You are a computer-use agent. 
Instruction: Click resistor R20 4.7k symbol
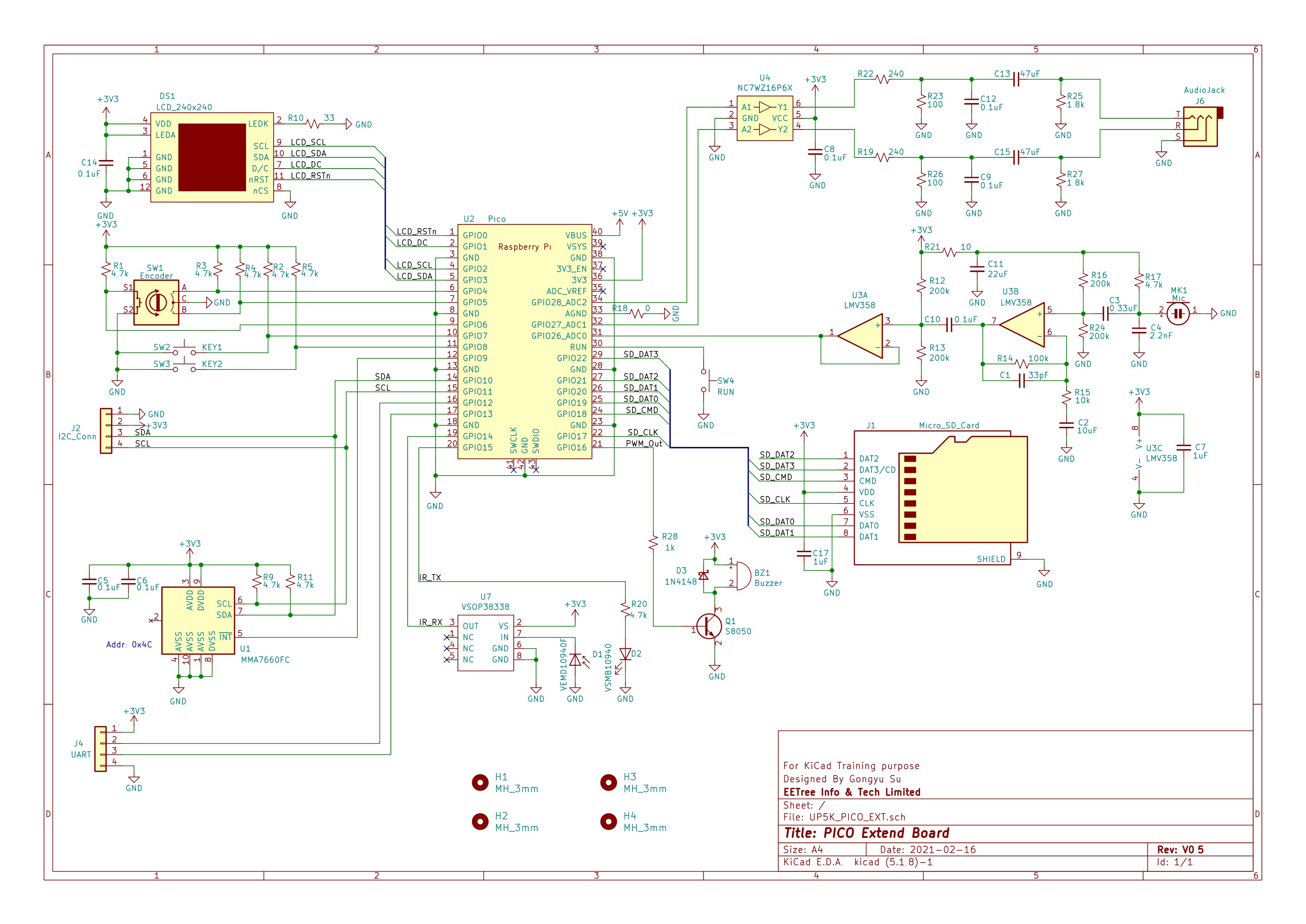point(625,609)
